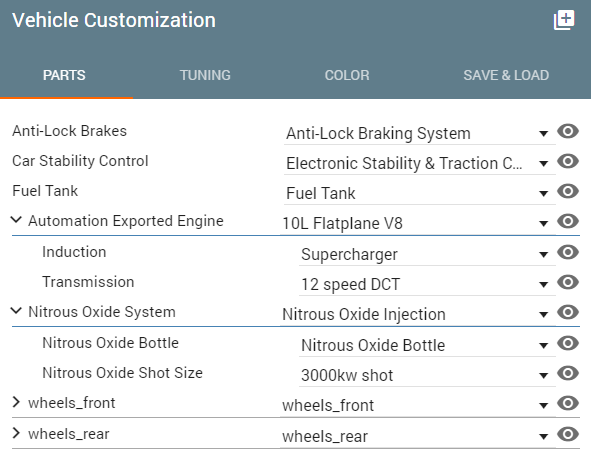Expand the wheels_front tree item

[x=16, y=402]
